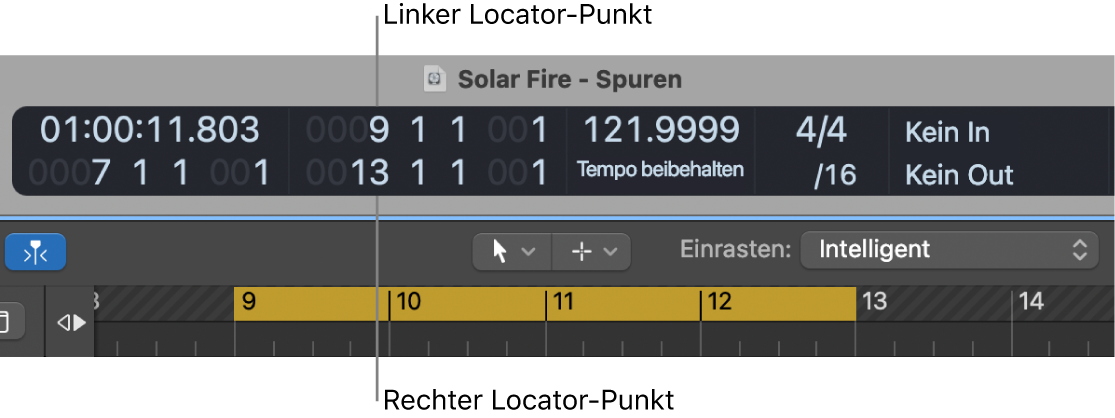Click the Tempo beibehalten mode setting

point(660,170)
